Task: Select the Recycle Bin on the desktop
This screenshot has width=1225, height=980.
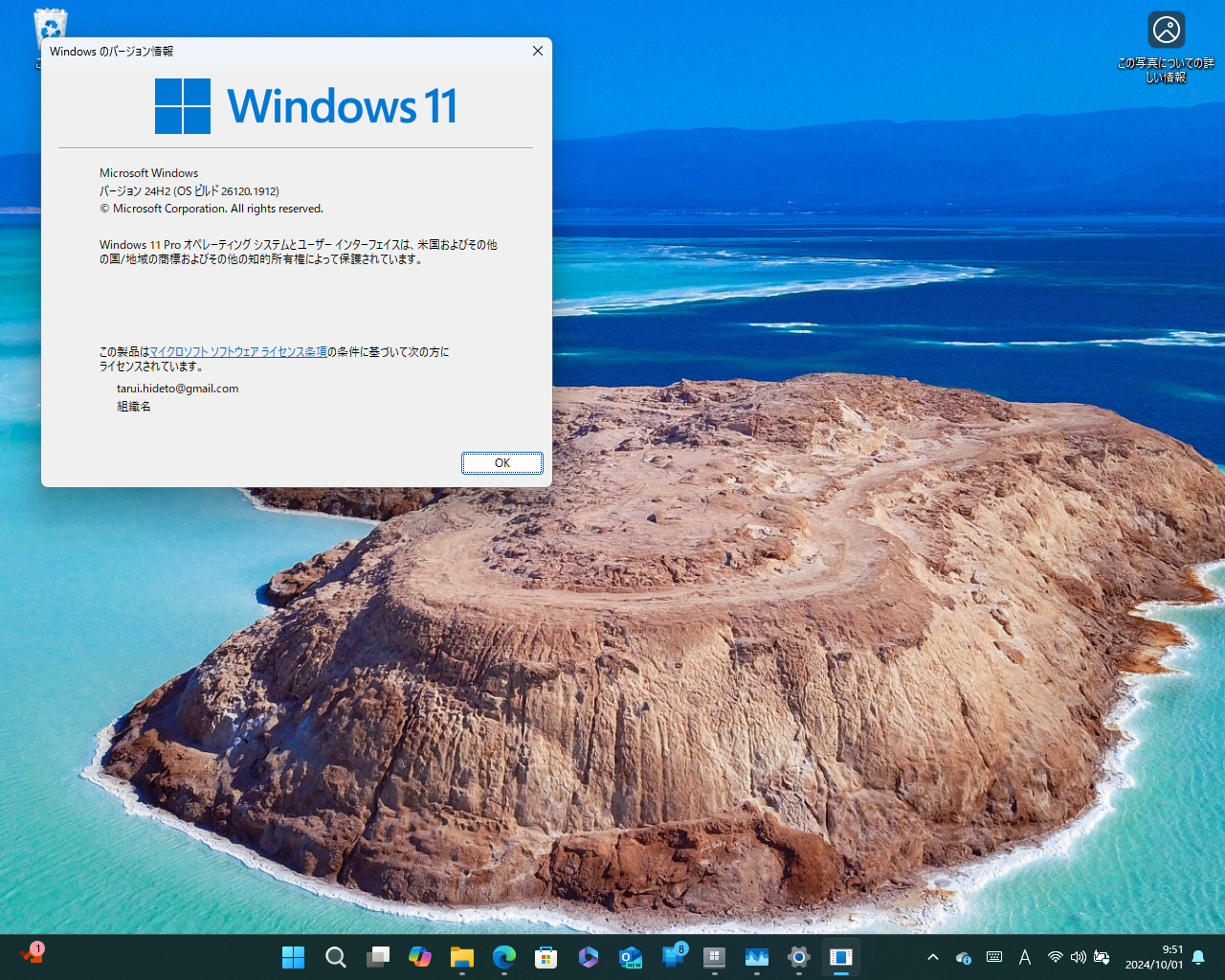Action: coord(49,26)
